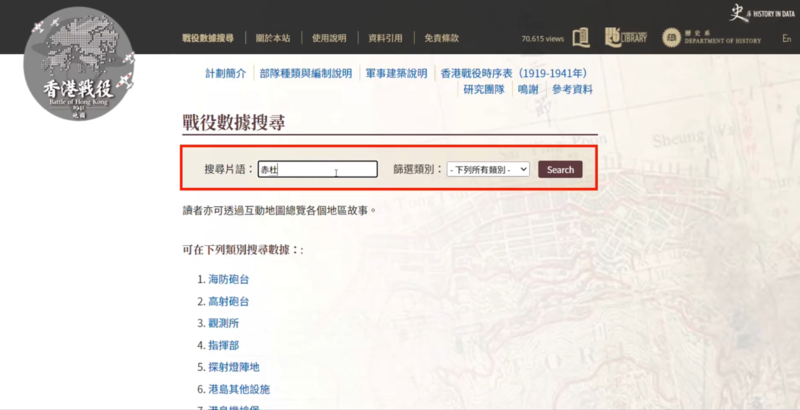Open the 關於本站 menu item
The width and height of the screenshot is (800, 410).
tap(273, 38)
